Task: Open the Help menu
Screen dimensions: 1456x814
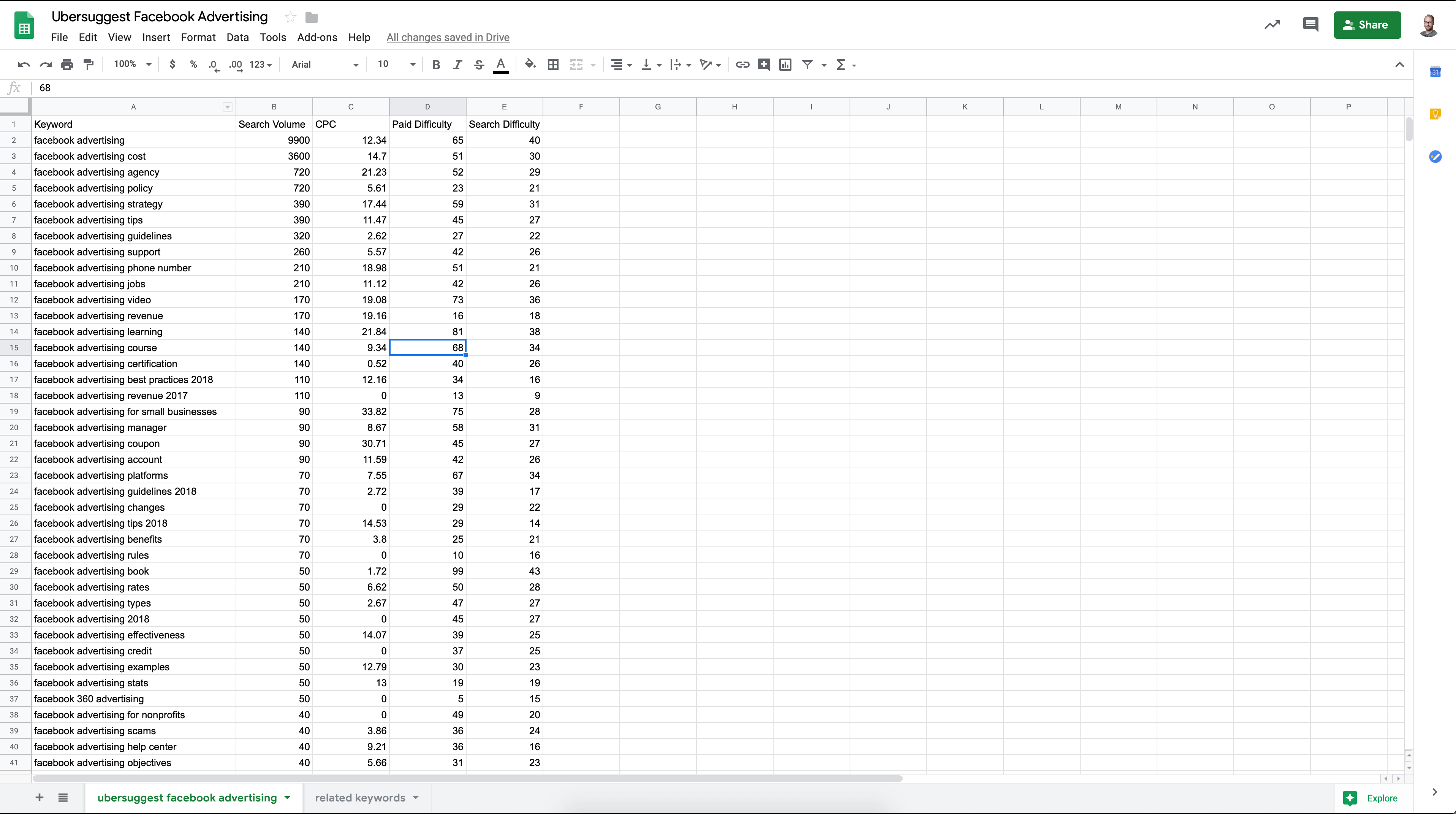Action: tap(359, 37)
